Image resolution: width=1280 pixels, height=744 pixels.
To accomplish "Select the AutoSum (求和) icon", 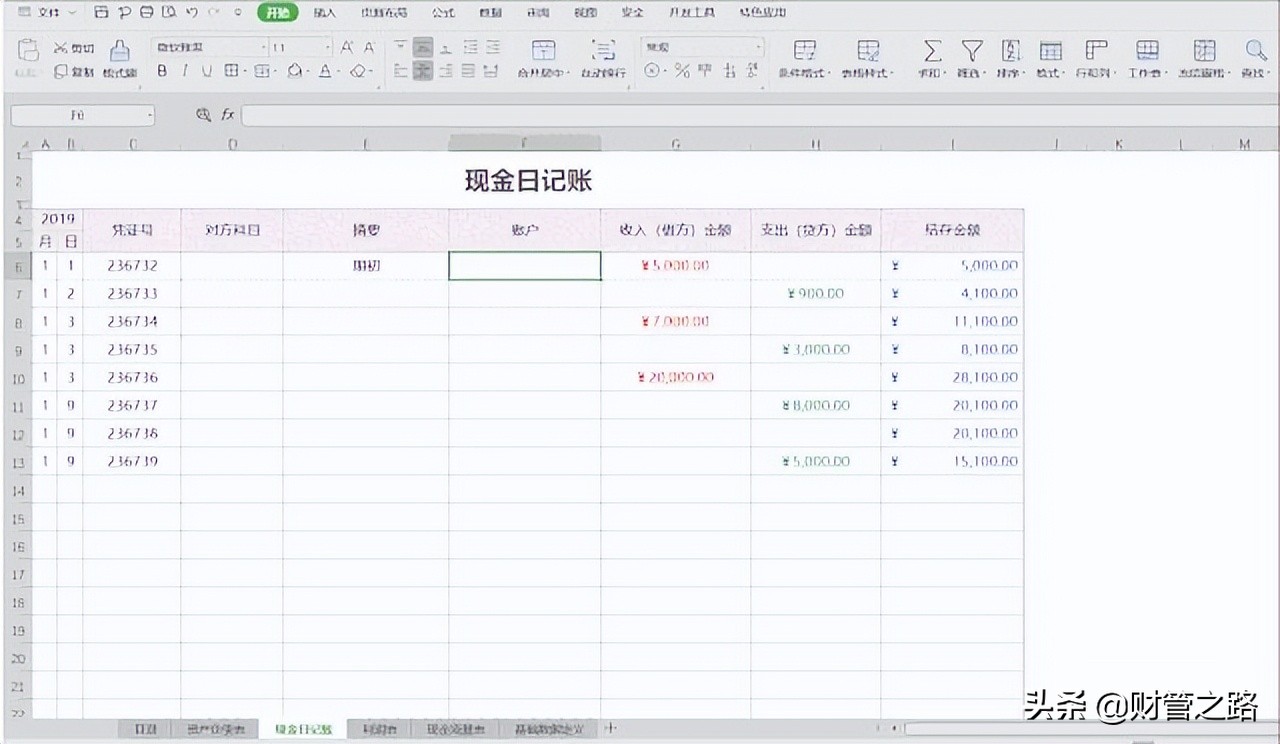I will click(x=933, y=49).
